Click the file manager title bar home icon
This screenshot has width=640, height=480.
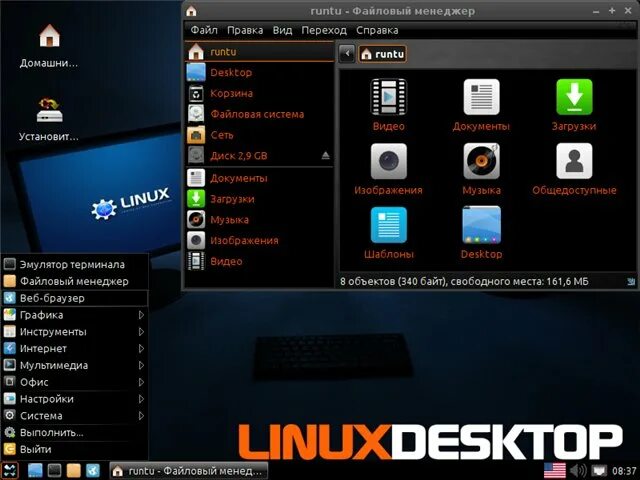click(191, 11)
